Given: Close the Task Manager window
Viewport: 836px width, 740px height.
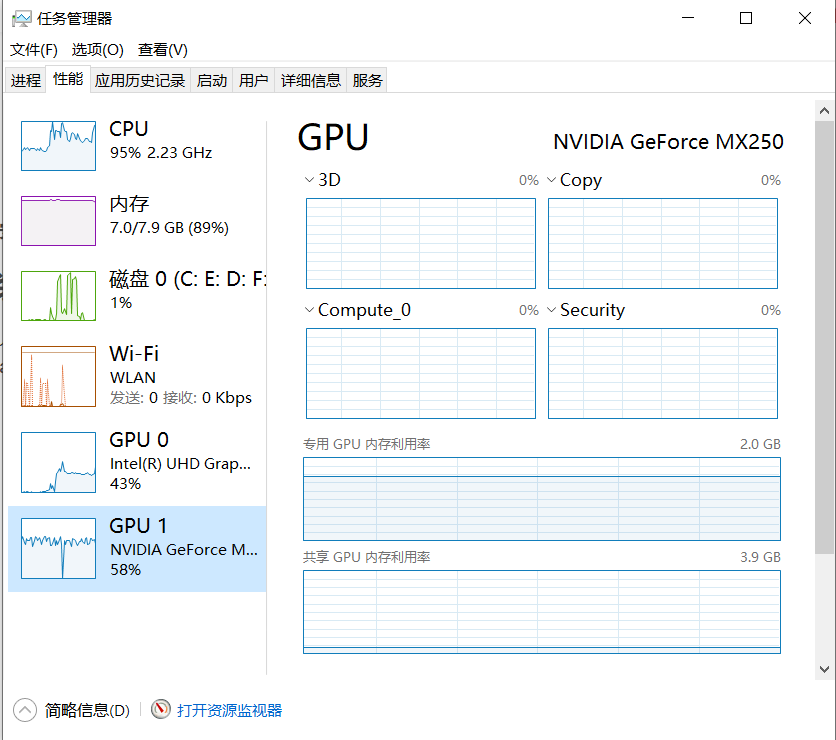Looking at the screenshot, I should pyautogui.click(x=805, y=18).
